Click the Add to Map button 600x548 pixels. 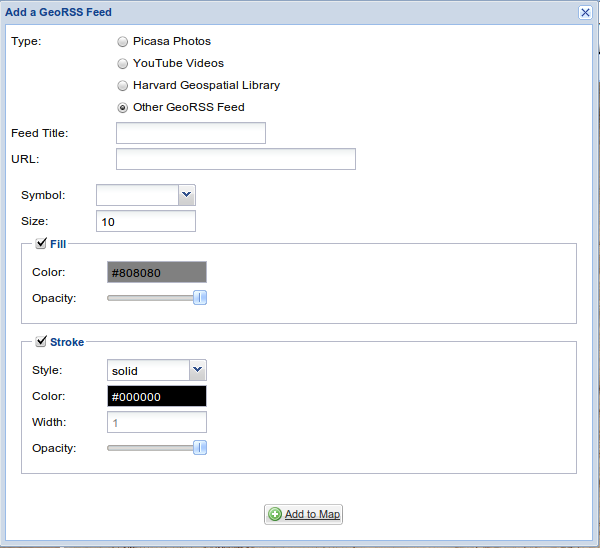pyautogui.click(x=303, y=514)
